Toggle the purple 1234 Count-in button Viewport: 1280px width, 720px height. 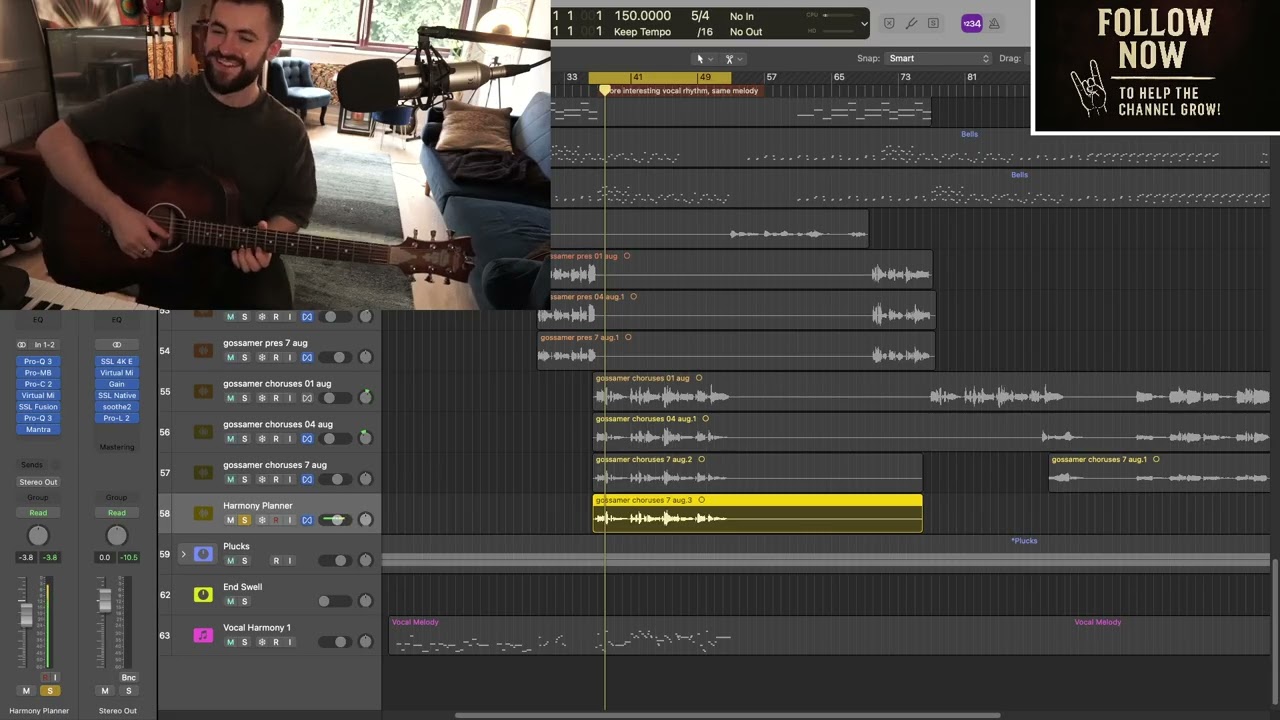(971, 23)
